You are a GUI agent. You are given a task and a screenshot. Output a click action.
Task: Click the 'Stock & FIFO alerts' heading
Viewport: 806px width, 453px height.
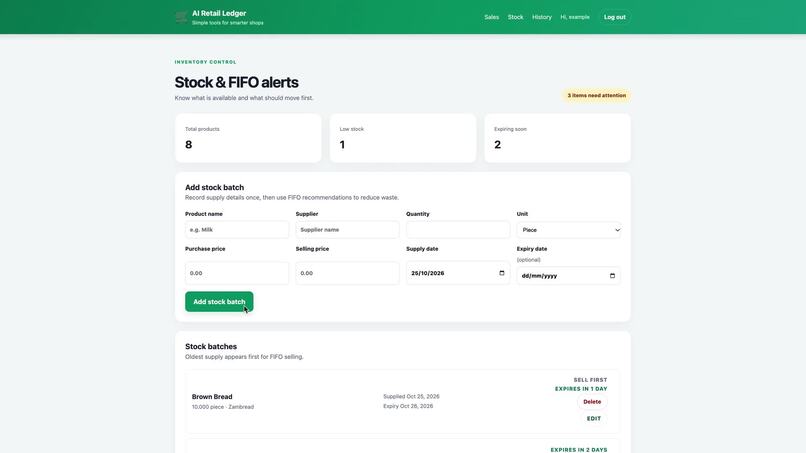coord(236,82)
